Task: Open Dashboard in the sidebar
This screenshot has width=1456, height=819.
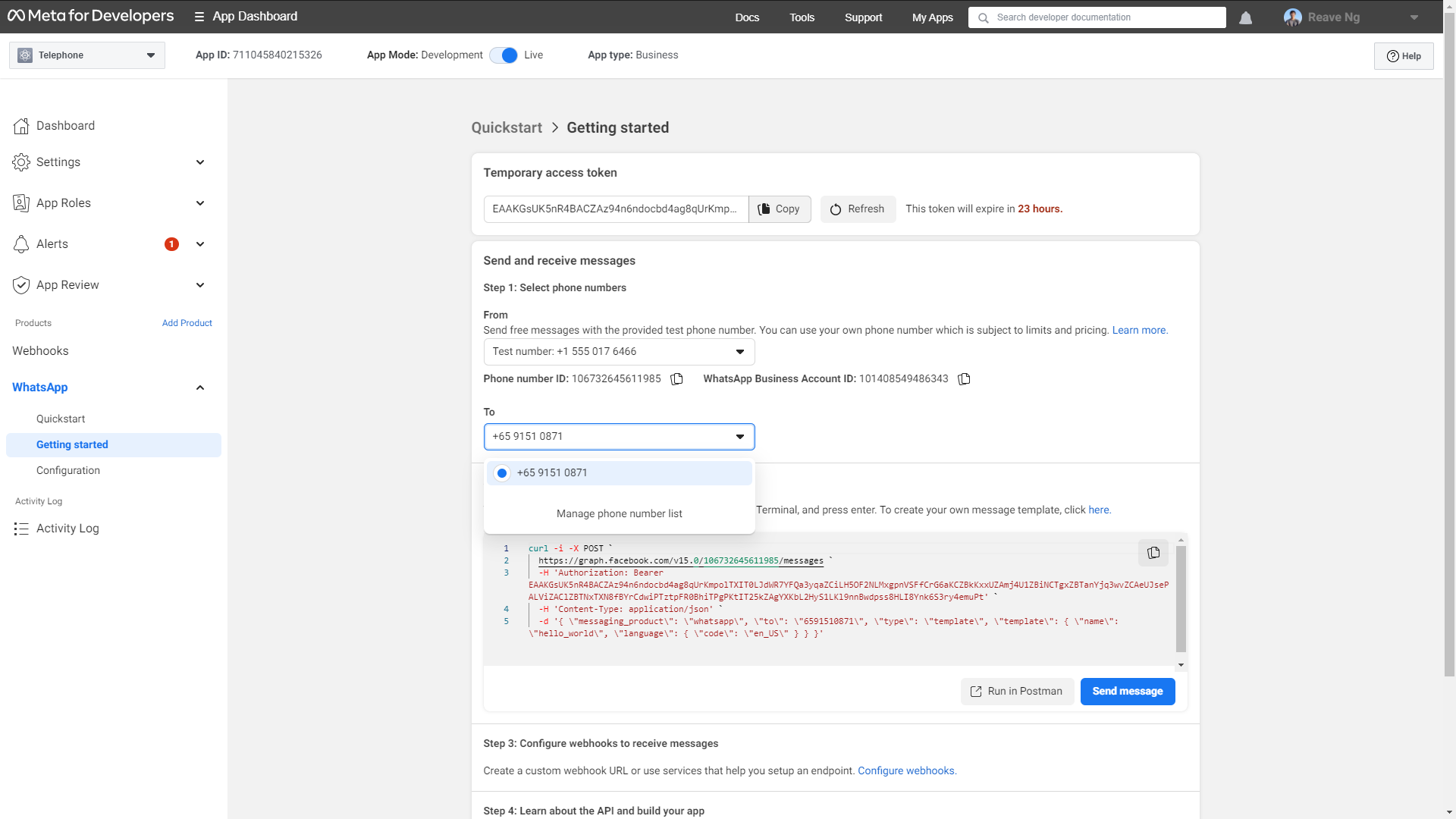Action: [x=65, y=126]
